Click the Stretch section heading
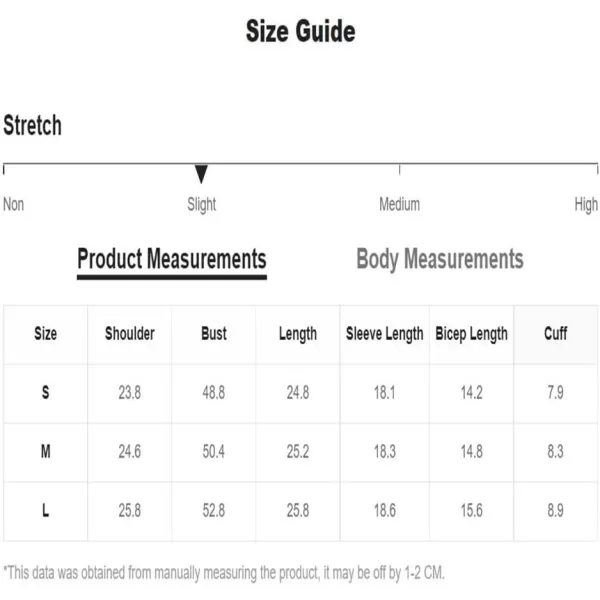600x600 pixels. (x=33, y=126)
